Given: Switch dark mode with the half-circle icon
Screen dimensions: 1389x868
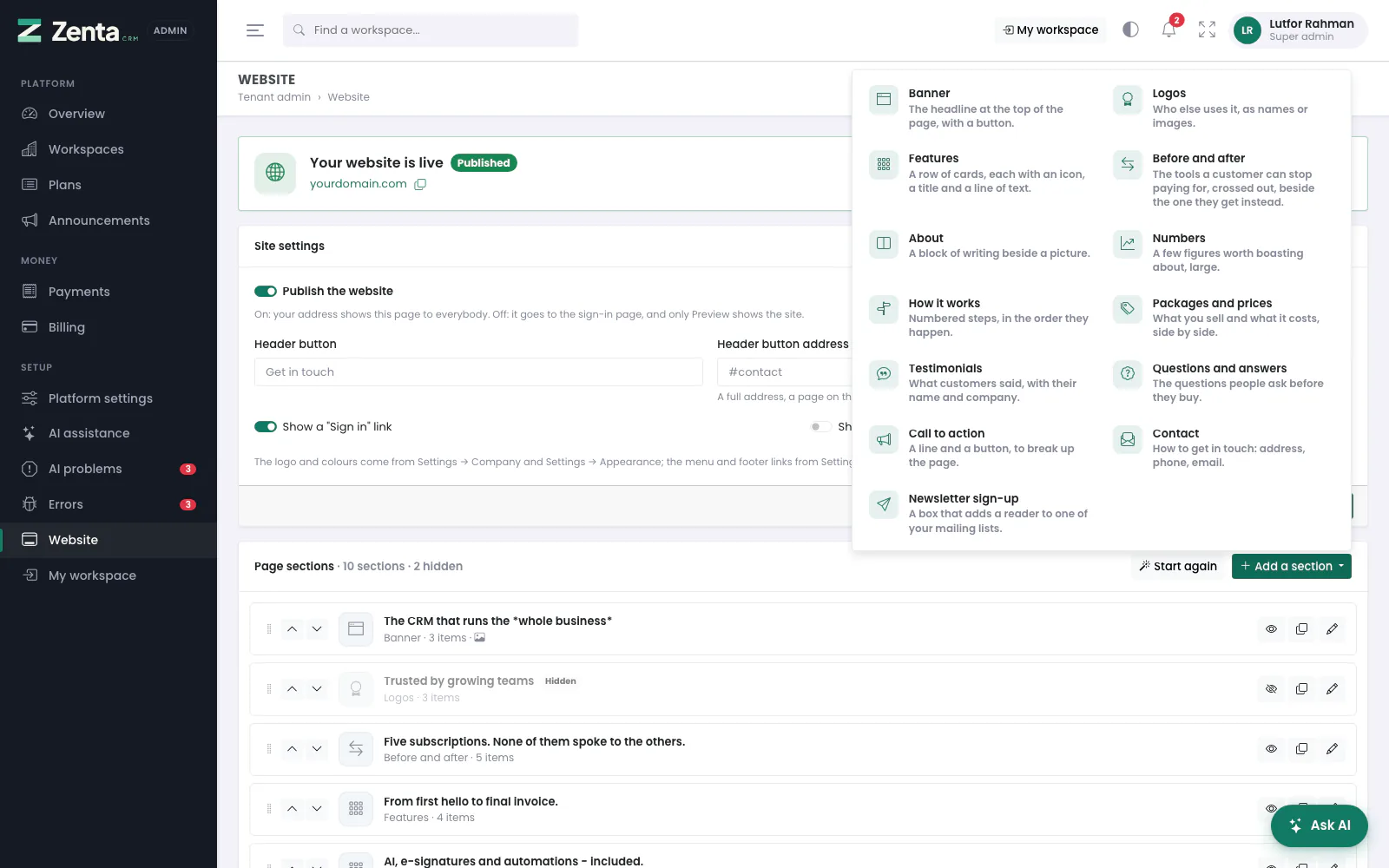Looking at the screenshot, I should [x=1130, y=30].
